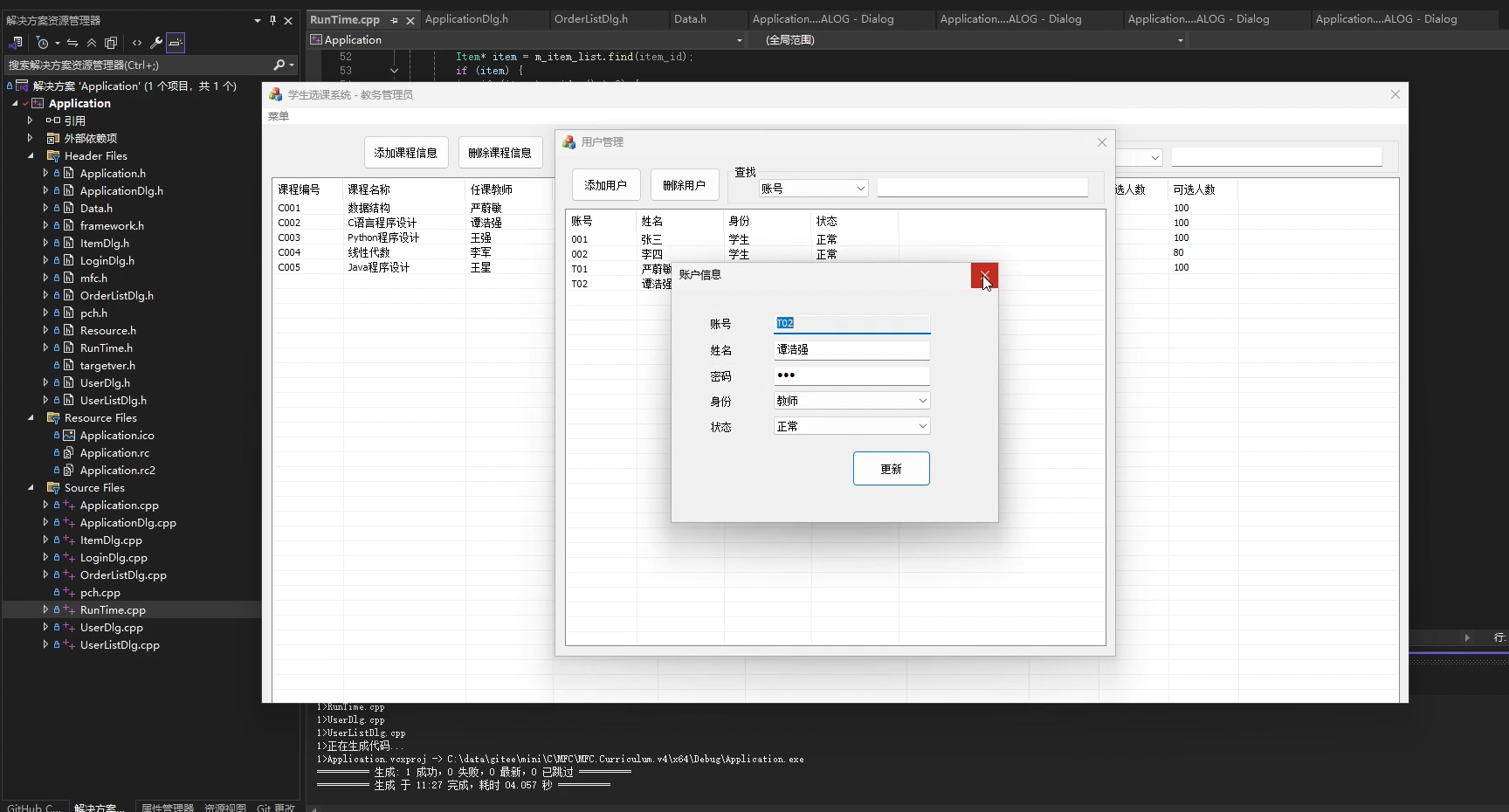Click the targetver.h header file icon
This screenshot has width=1509, height=812.
tap(69, 365)
